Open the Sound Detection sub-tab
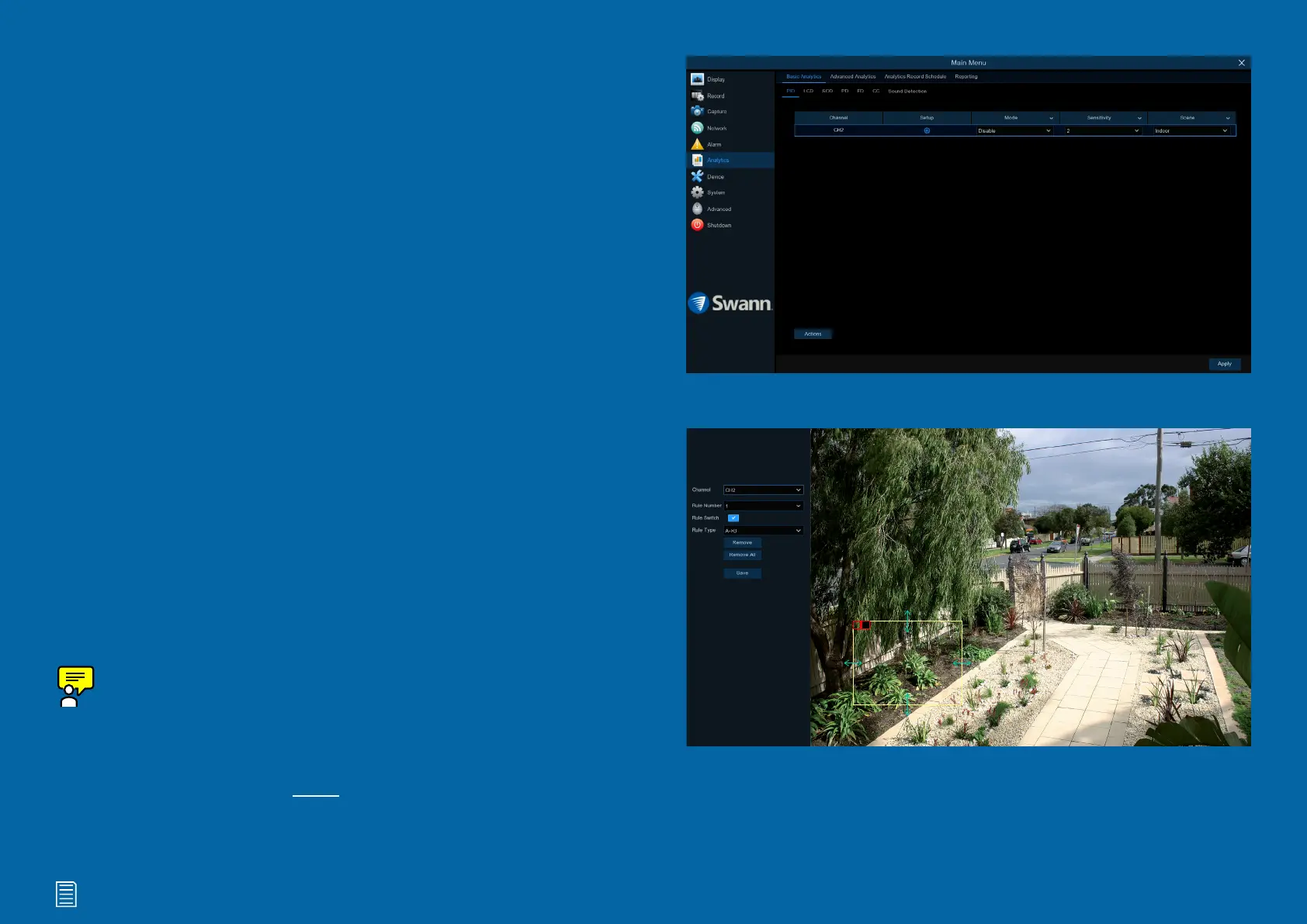1307x924 pixels. point(907,92)
